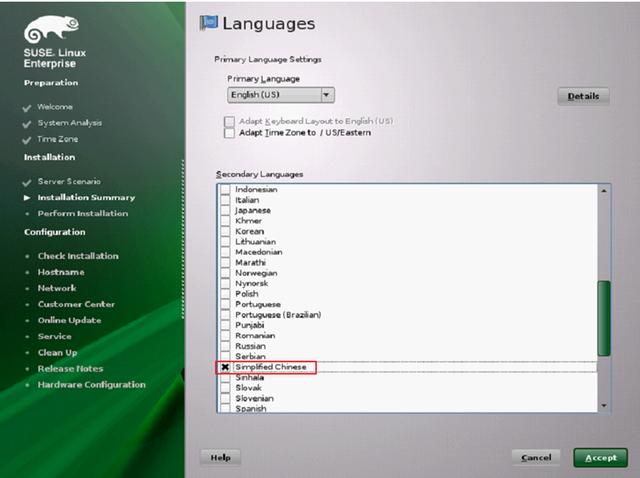The width and height of the screenshot is (640, 478).
Task: Select Release Notes in the sidebar
Action: pyautogui.click(x=70, y=369)
